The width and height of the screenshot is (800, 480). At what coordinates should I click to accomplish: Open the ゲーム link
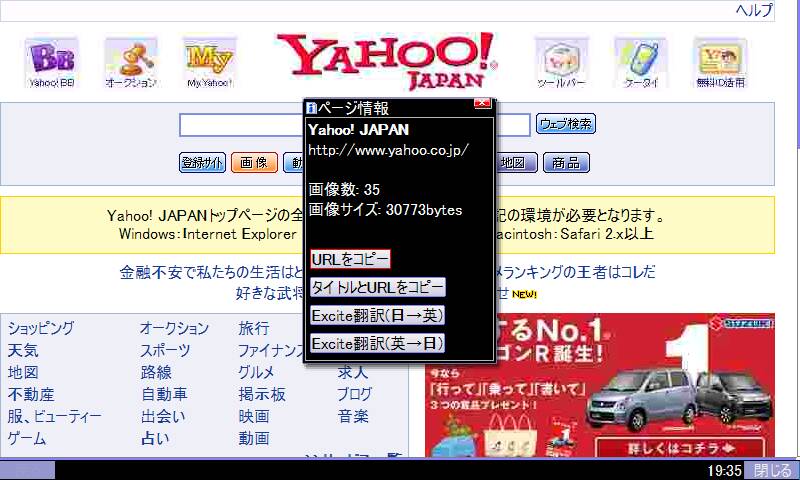point(27,438)
